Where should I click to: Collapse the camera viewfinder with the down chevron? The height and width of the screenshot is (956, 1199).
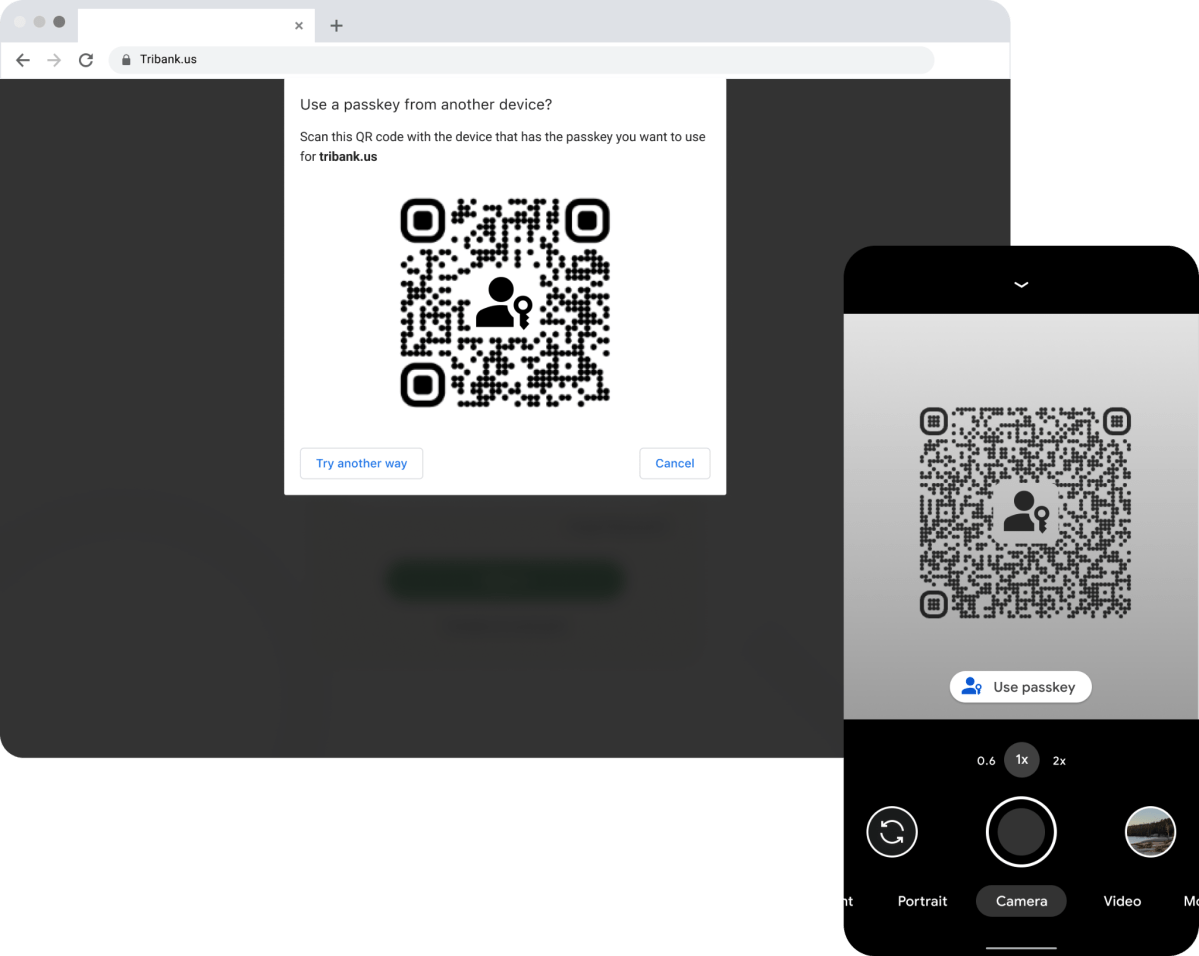1020,284
